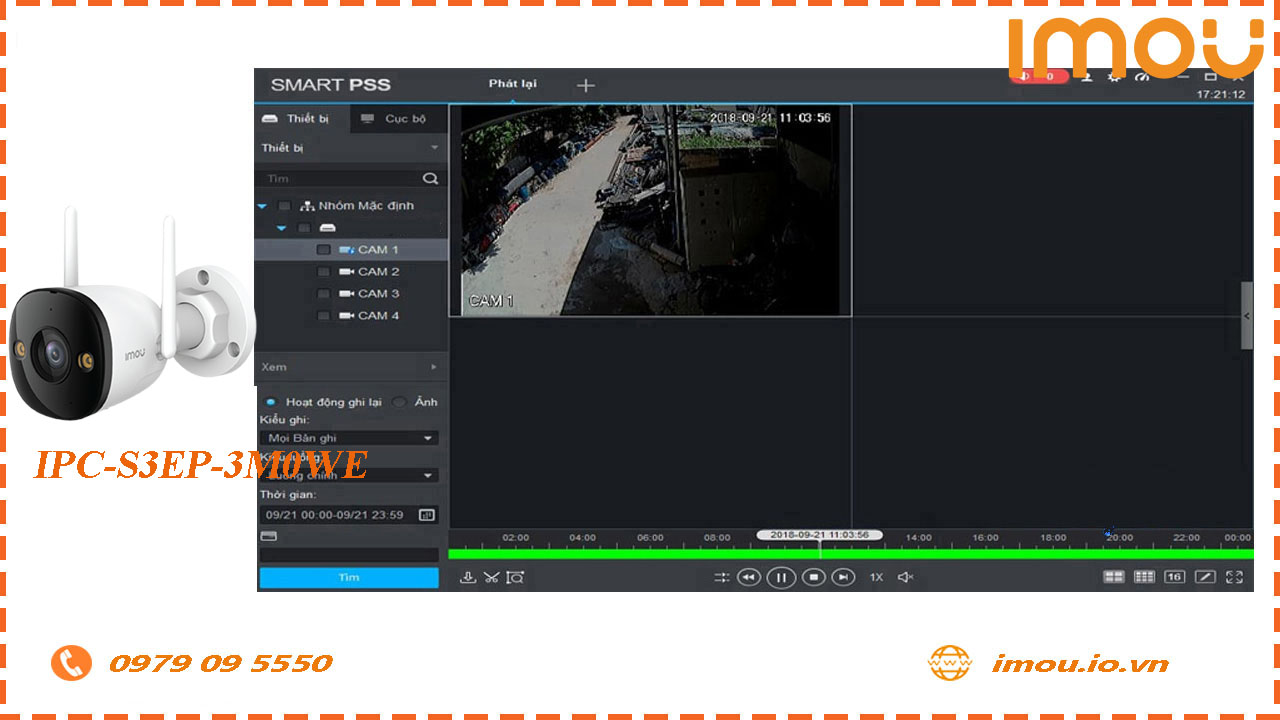Open the export/download recording icon
Screen dimensions: 1280x720
click(468, 577)
